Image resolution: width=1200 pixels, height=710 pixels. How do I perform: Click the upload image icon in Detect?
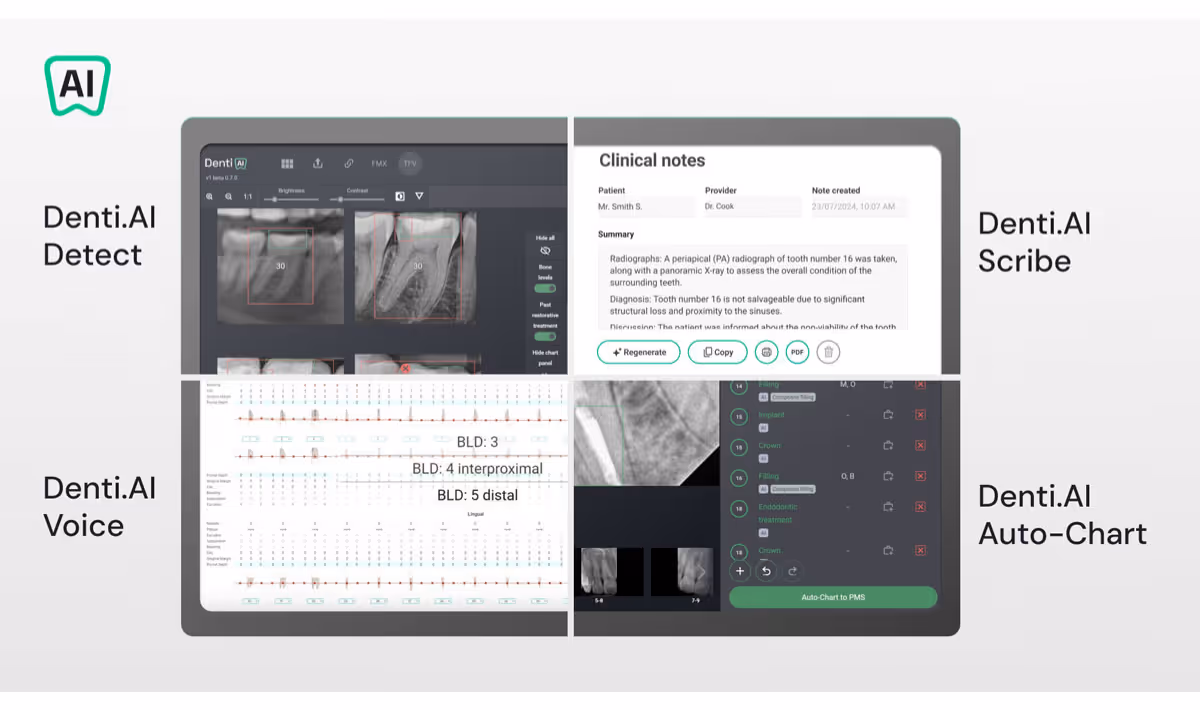pyautogui.click(x=318, y=163)
